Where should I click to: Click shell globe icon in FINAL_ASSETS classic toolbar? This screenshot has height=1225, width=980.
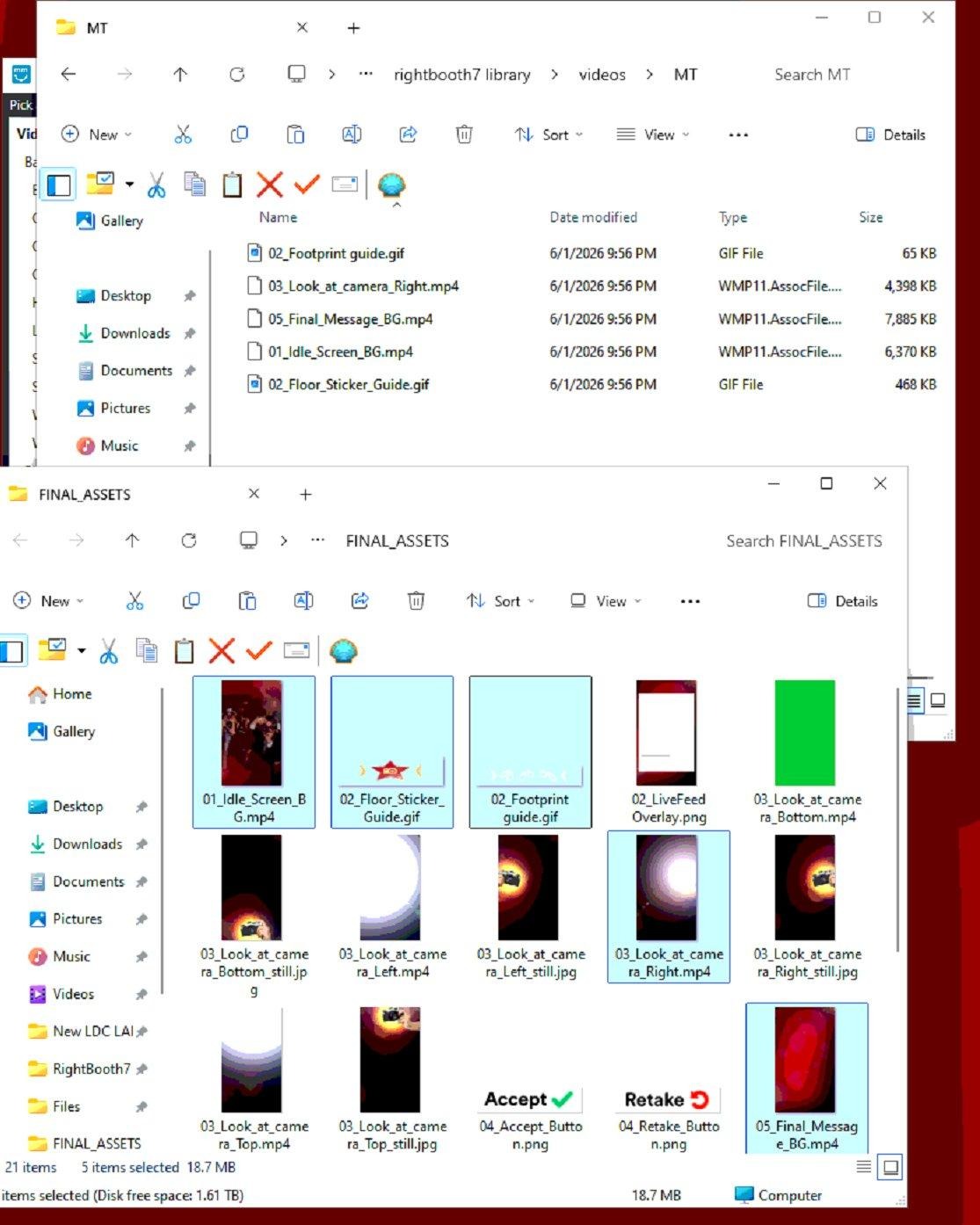click(x=344, y=651)
